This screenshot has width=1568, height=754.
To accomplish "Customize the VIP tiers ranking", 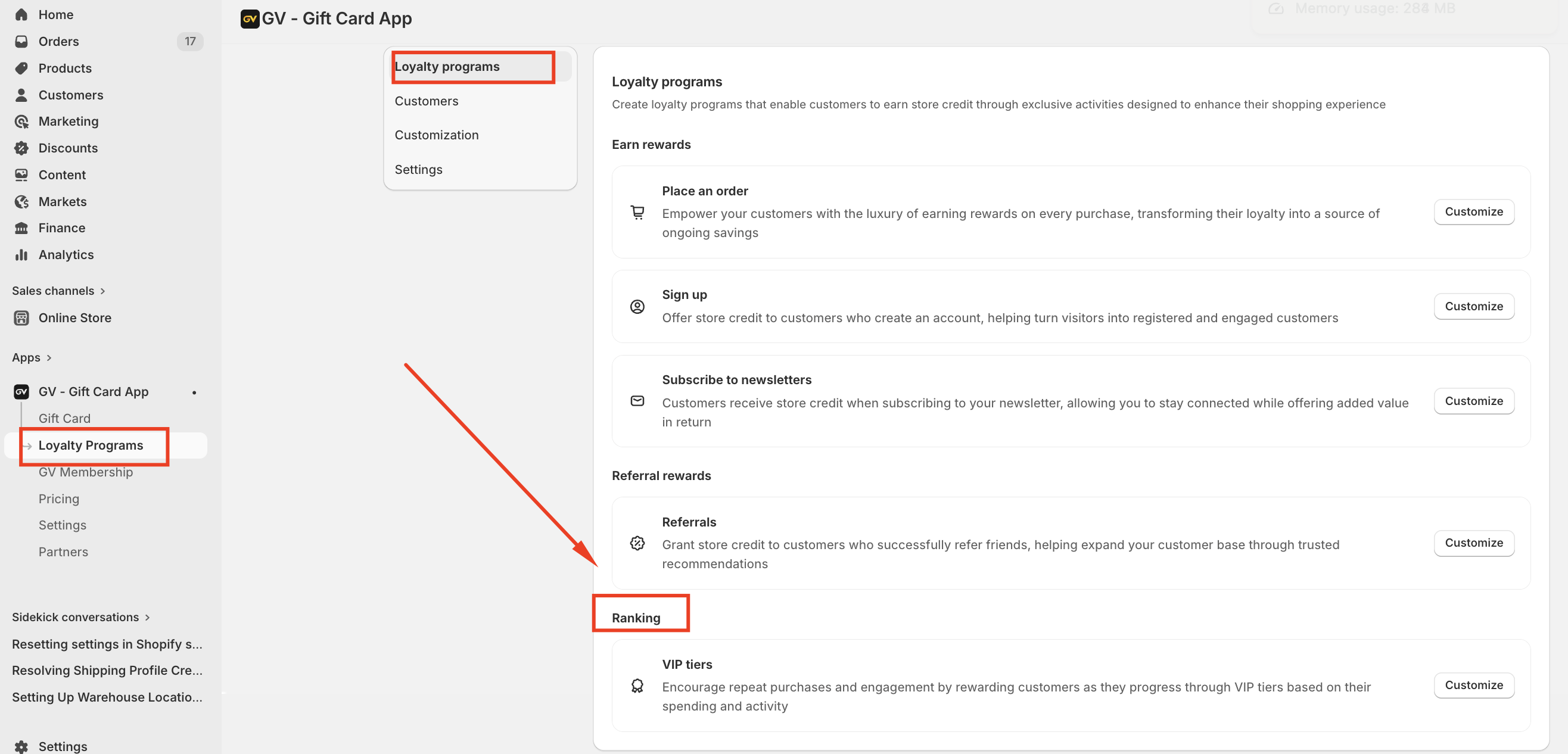I will (x=1473, y=686).
